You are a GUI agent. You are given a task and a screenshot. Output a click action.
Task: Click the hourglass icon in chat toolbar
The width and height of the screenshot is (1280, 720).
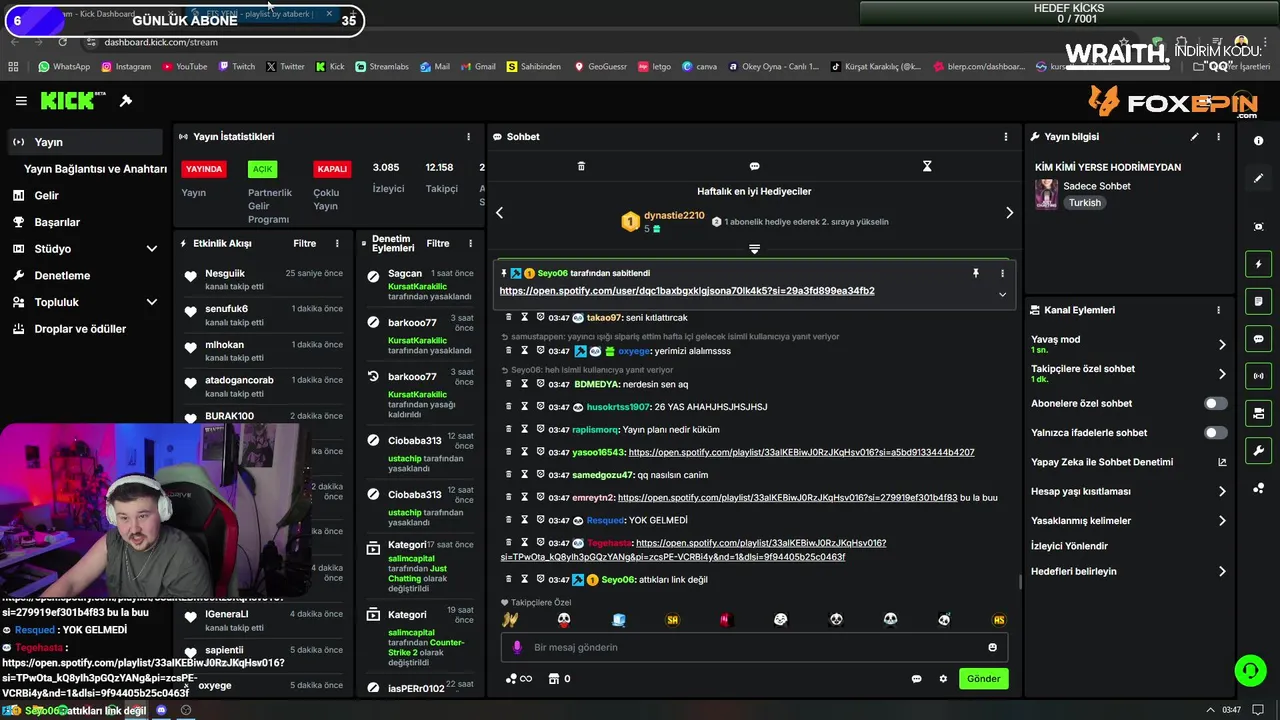click(x=927, y=166)
